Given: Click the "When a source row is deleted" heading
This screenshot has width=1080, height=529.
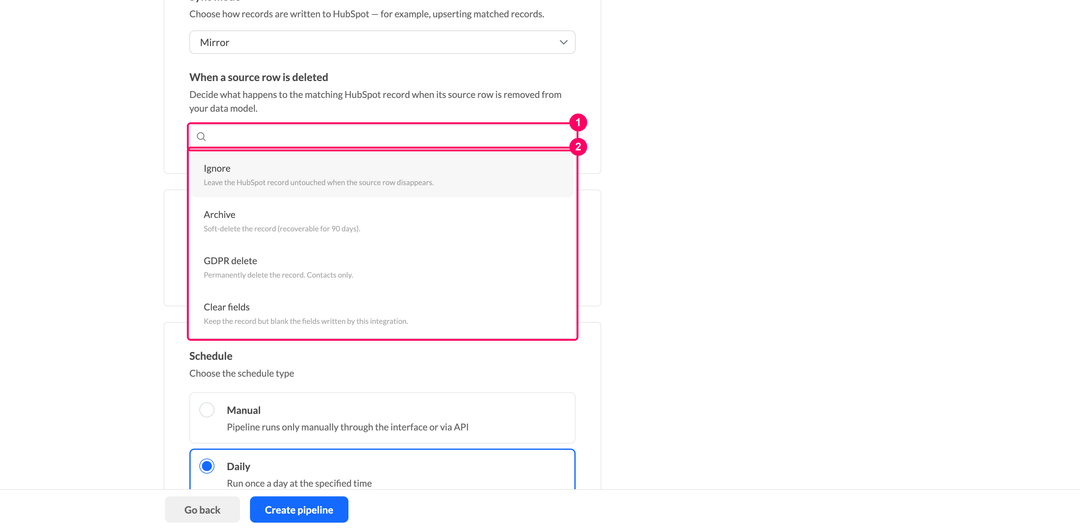Looking at the screenshot, I should point(259,77).
